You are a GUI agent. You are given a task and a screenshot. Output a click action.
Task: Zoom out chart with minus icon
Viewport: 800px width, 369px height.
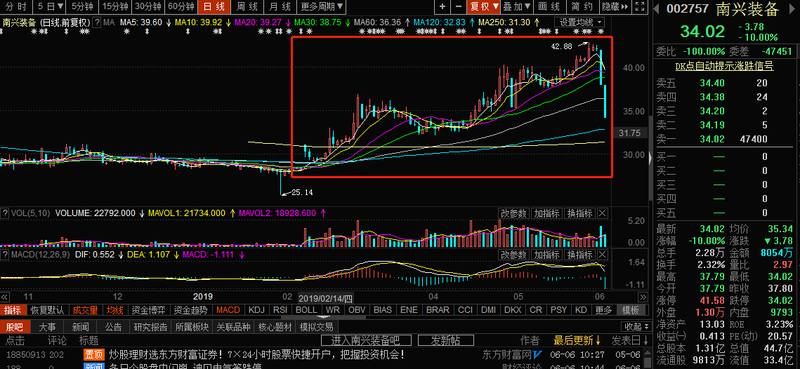coord(459,7)
